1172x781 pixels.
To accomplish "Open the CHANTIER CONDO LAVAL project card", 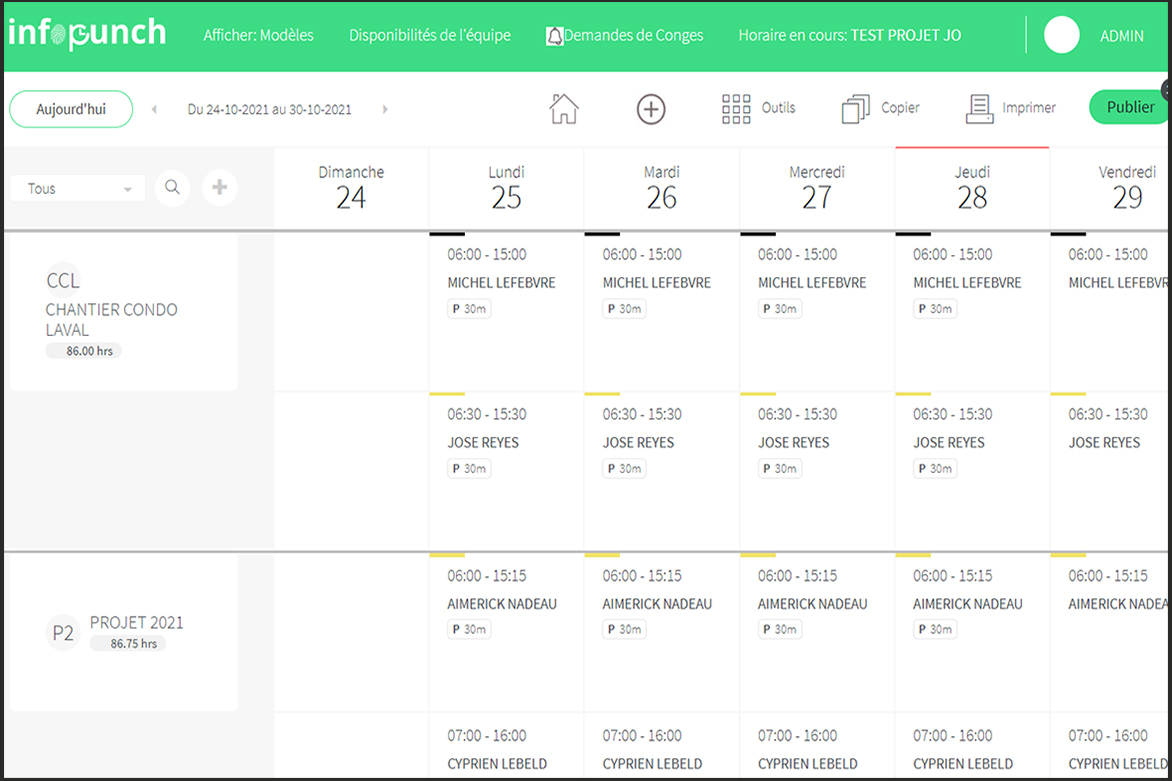I will point(123,312).
